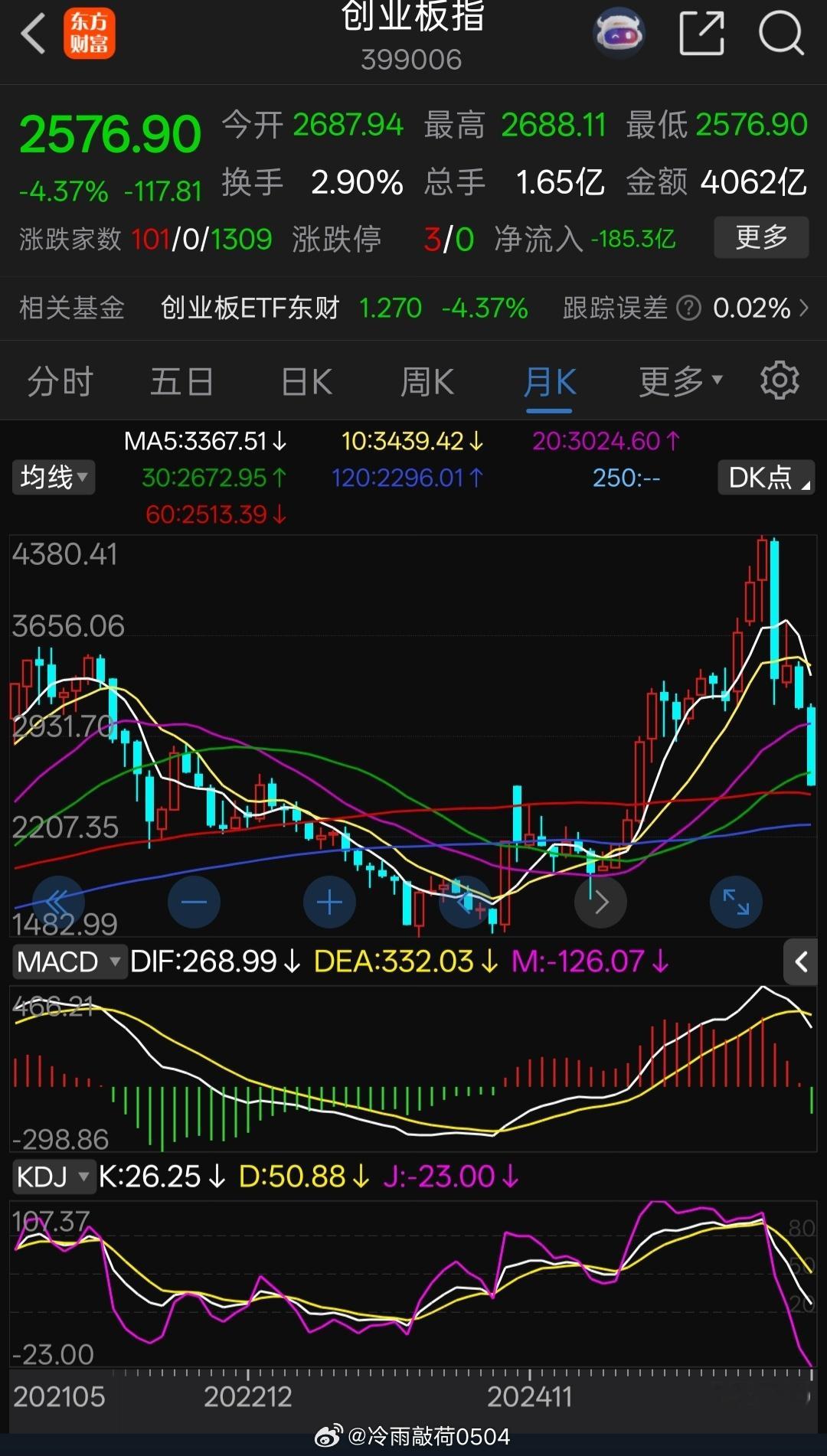Tap the DEA:332.03 value
Screen dimensions: 827x1456
[x=406, y=961]
